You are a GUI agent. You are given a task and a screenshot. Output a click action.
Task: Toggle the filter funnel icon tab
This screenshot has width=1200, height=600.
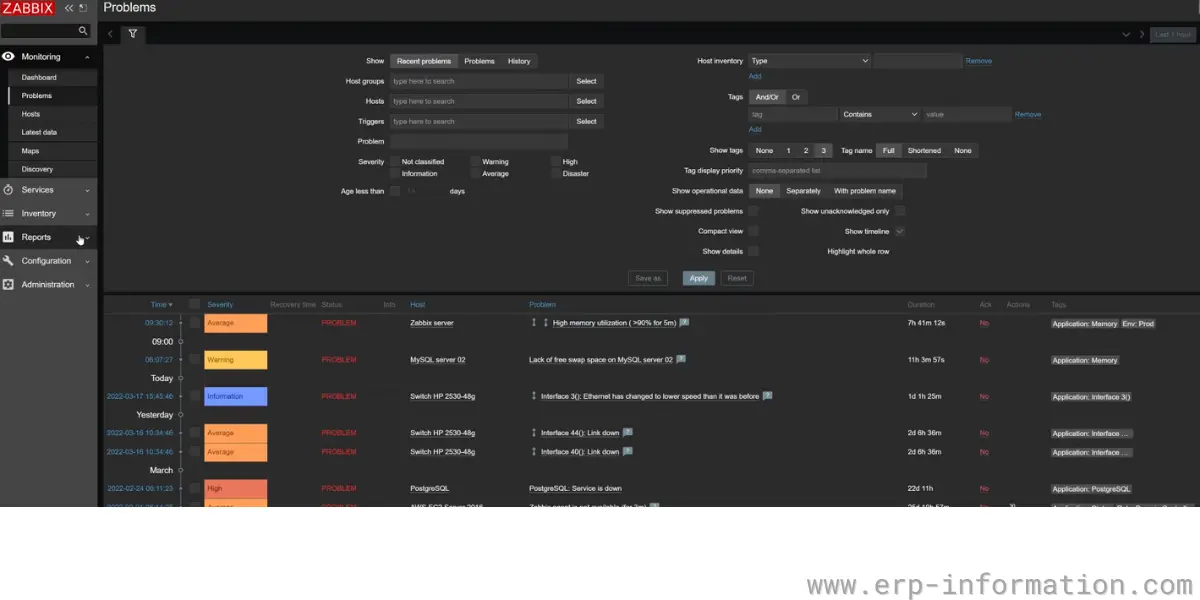(x=133, y=34)
